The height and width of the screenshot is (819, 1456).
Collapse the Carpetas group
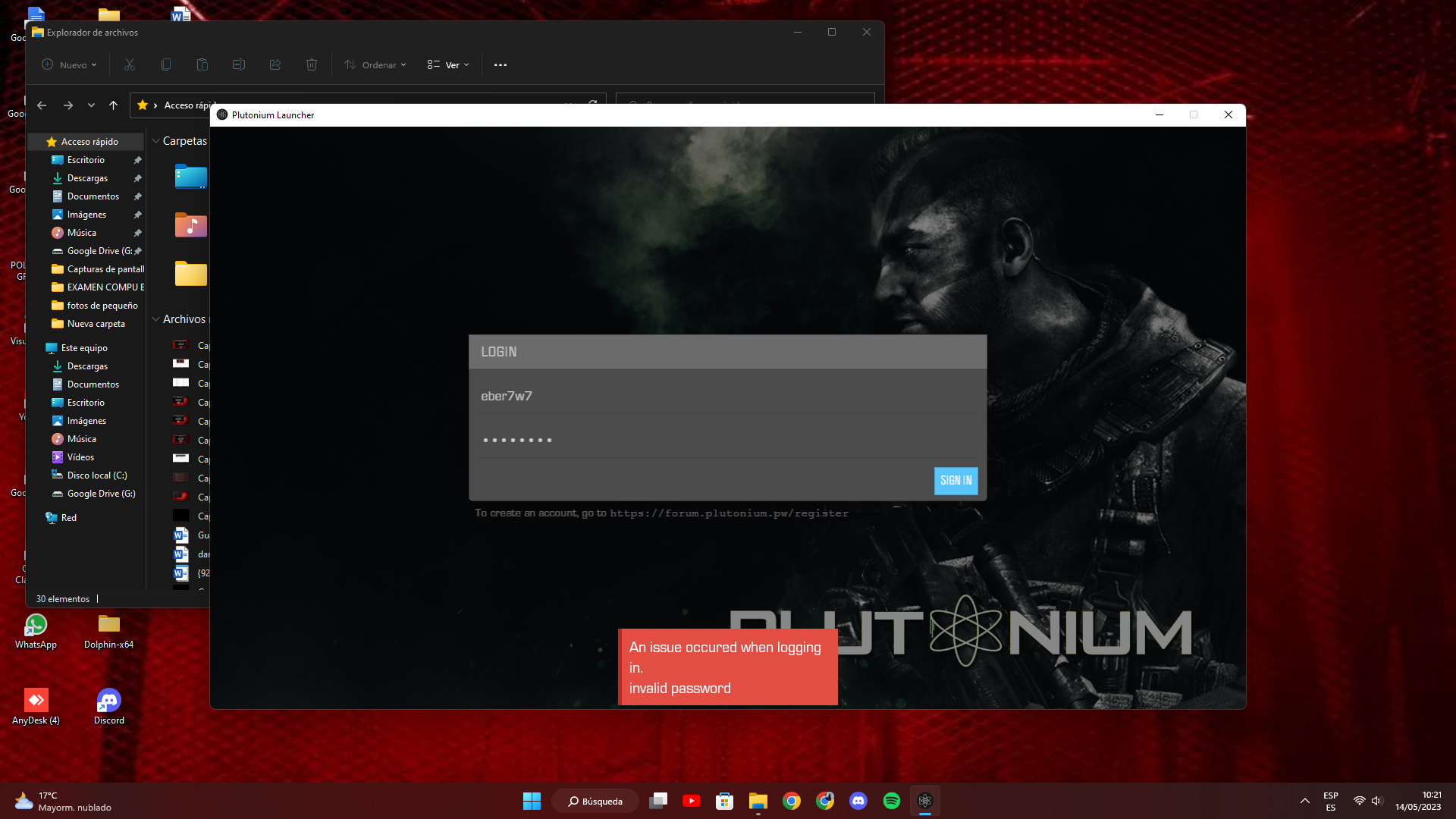155,141
